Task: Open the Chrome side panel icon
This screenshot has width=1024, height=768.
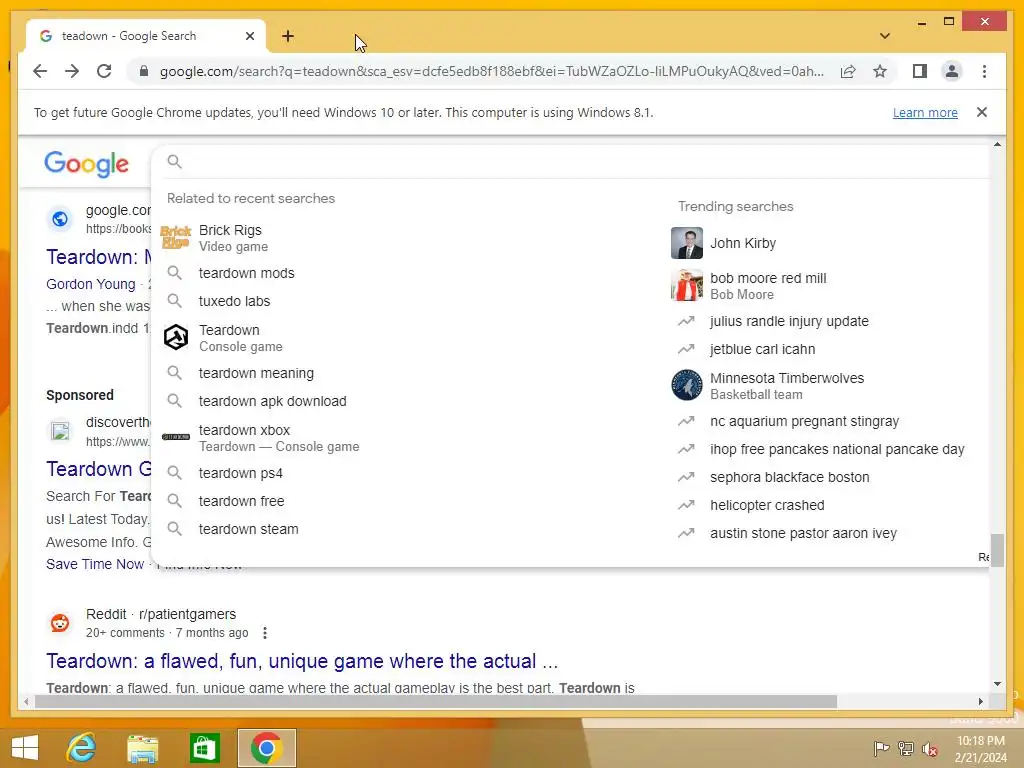Action: (x=920, y=71)
